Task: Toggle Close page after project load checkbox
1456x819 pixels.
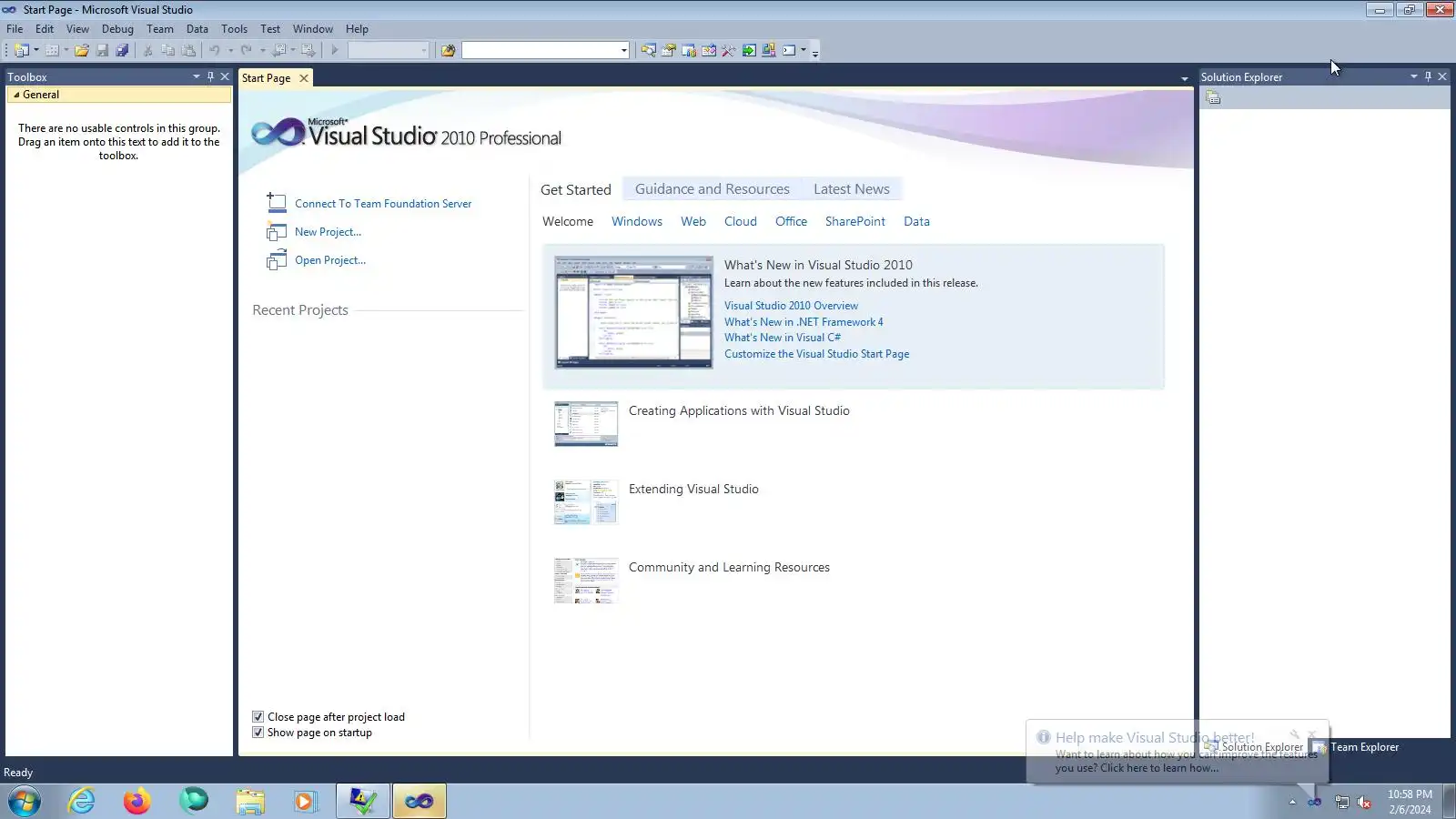Action: pyautogui.click(x=258, y=717)
